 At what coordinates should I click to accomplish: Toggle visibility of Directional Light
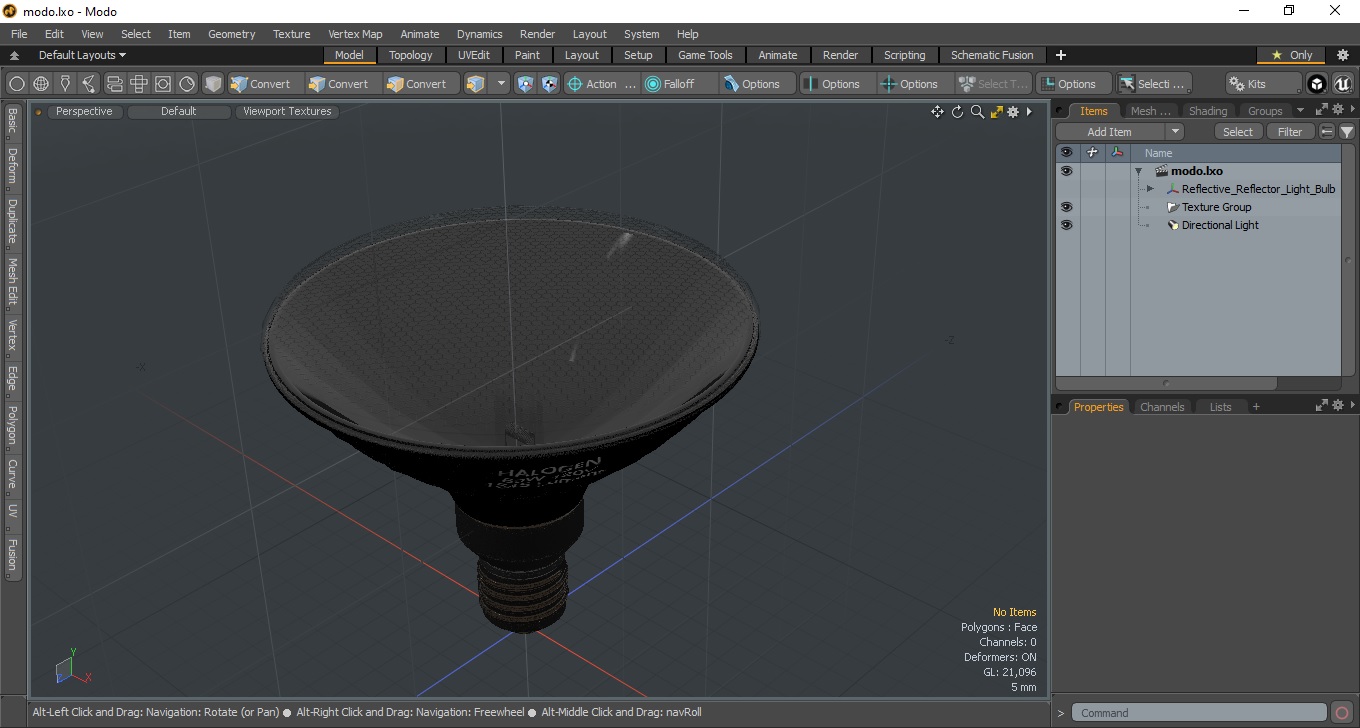click(1066, 225)
